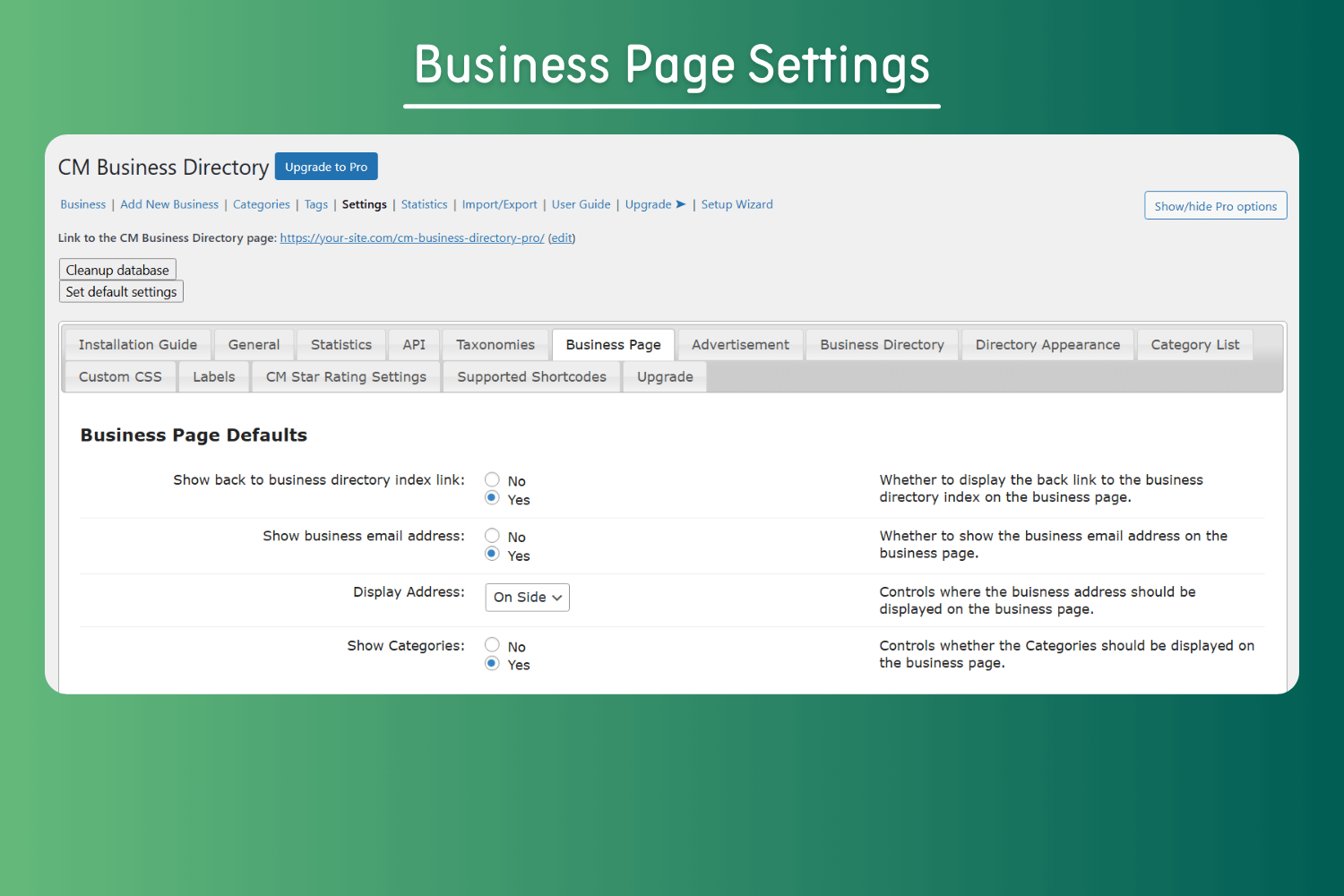Switch to the General tab
The width and height of the screenshot is (1344, 896).
pos(254,345)
